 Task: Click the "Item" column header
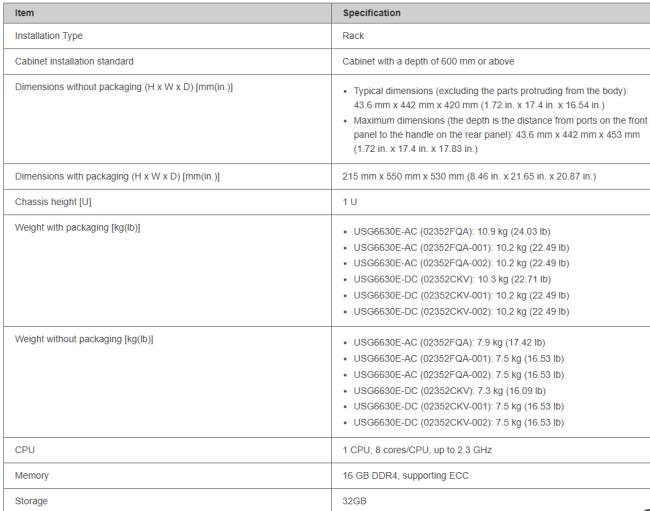[x=25, y=13]
